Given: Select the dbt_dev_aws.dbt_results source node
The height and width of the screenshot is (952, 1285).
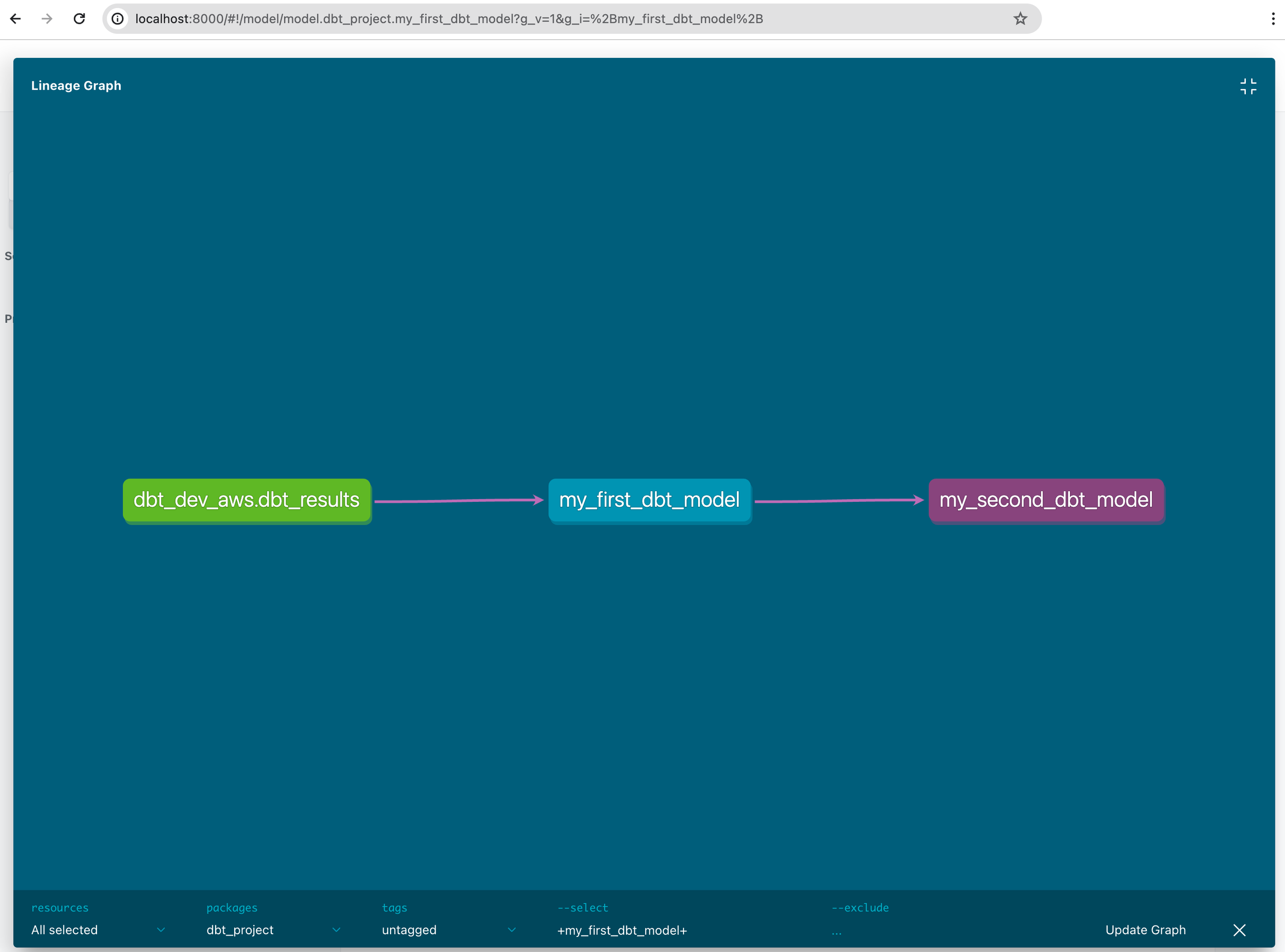Looking at the screenshot, I should click(x=247, y=499).
